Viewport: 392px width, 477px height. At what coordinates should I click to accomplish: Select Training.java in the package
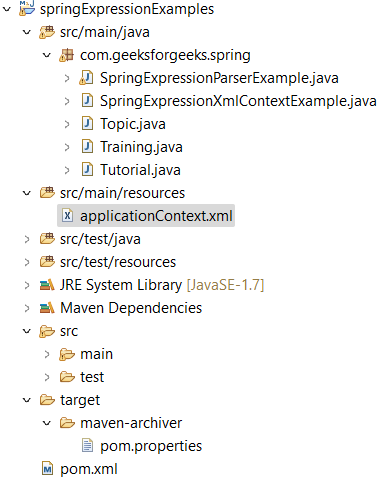[x=141, y=147]
